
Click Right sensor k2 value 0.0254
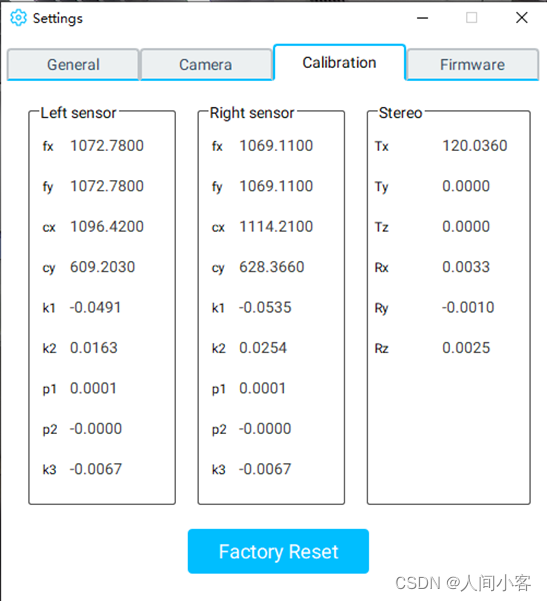[263, 348]
